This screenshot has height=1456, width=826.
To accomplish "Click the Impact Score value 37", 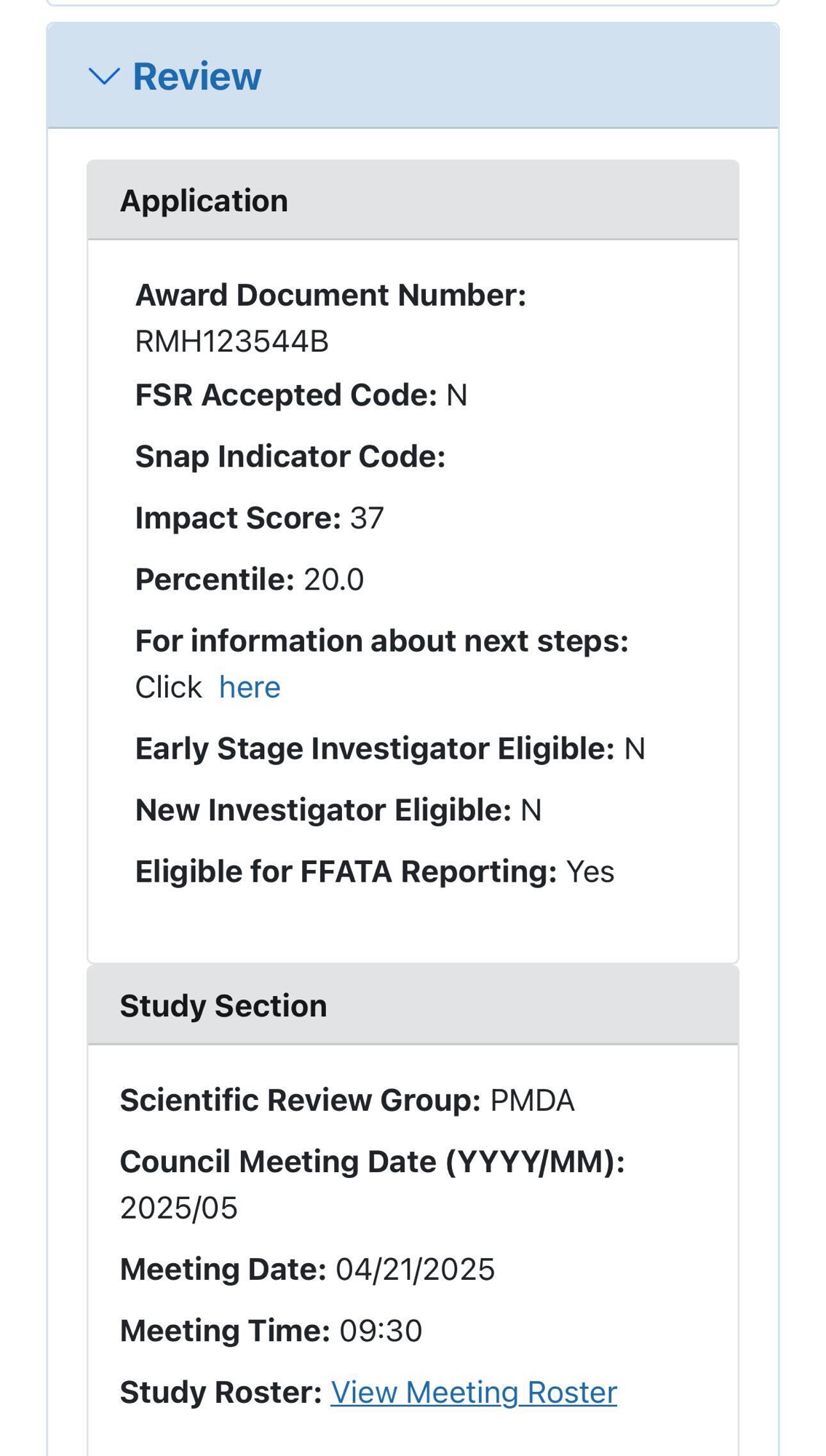I will [x=367, y=518].
